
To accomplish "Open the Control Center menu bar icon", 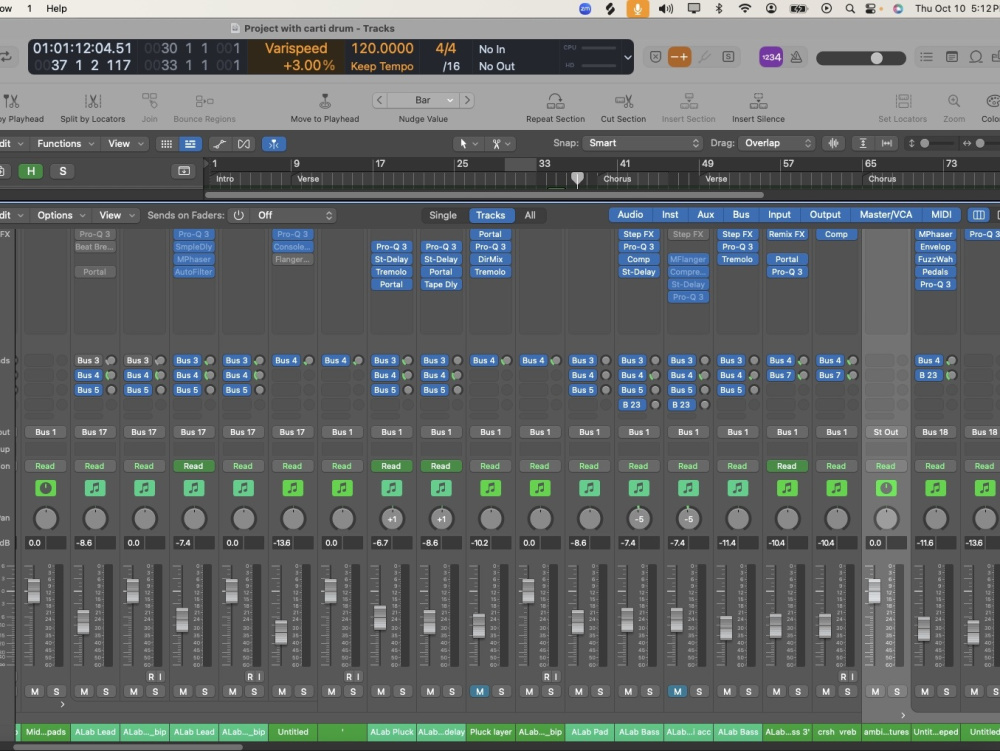I will [x=871, y=8].
